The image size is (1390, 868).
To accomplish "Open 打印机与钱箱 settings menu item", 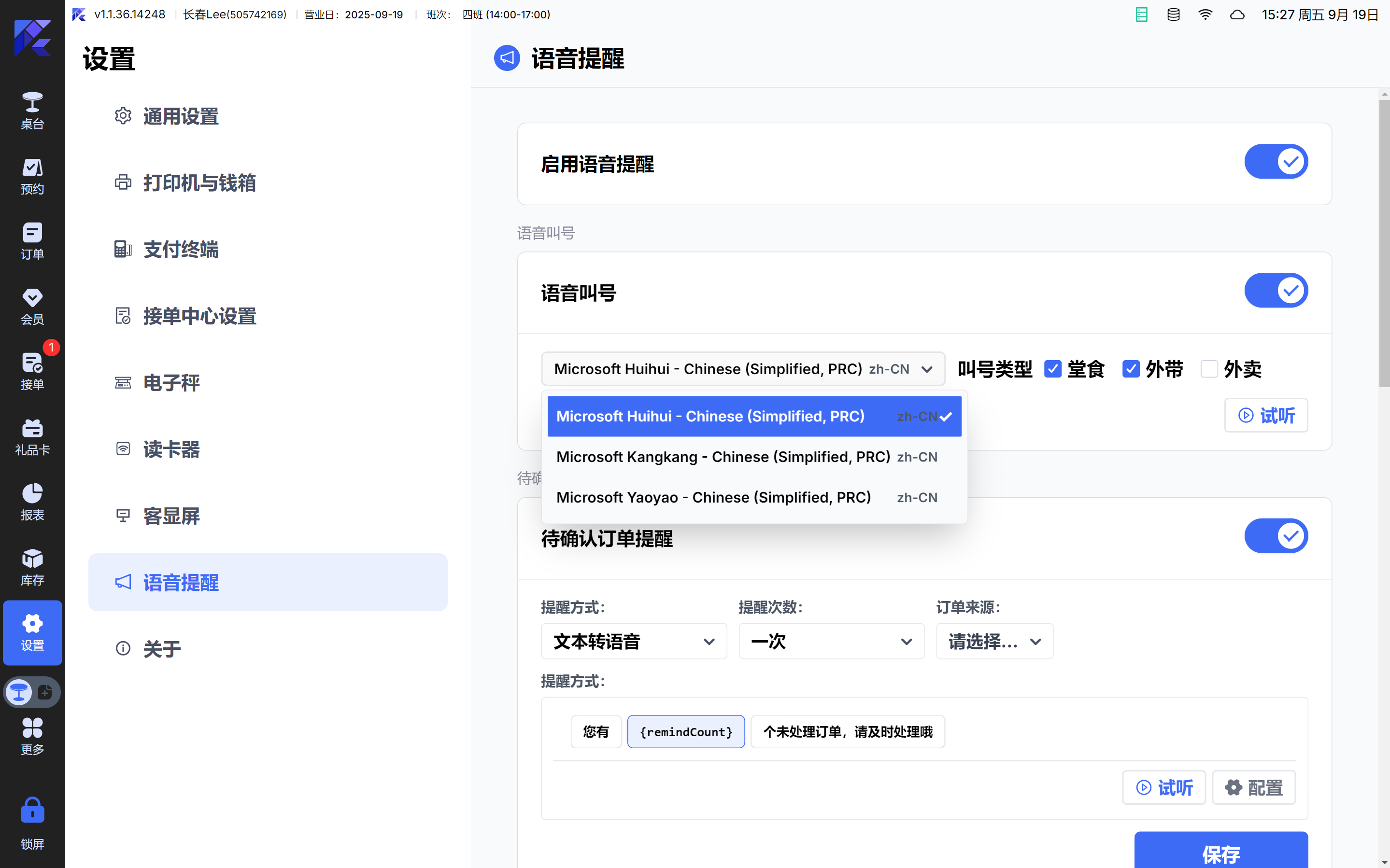I will click(x=199, y=183).
